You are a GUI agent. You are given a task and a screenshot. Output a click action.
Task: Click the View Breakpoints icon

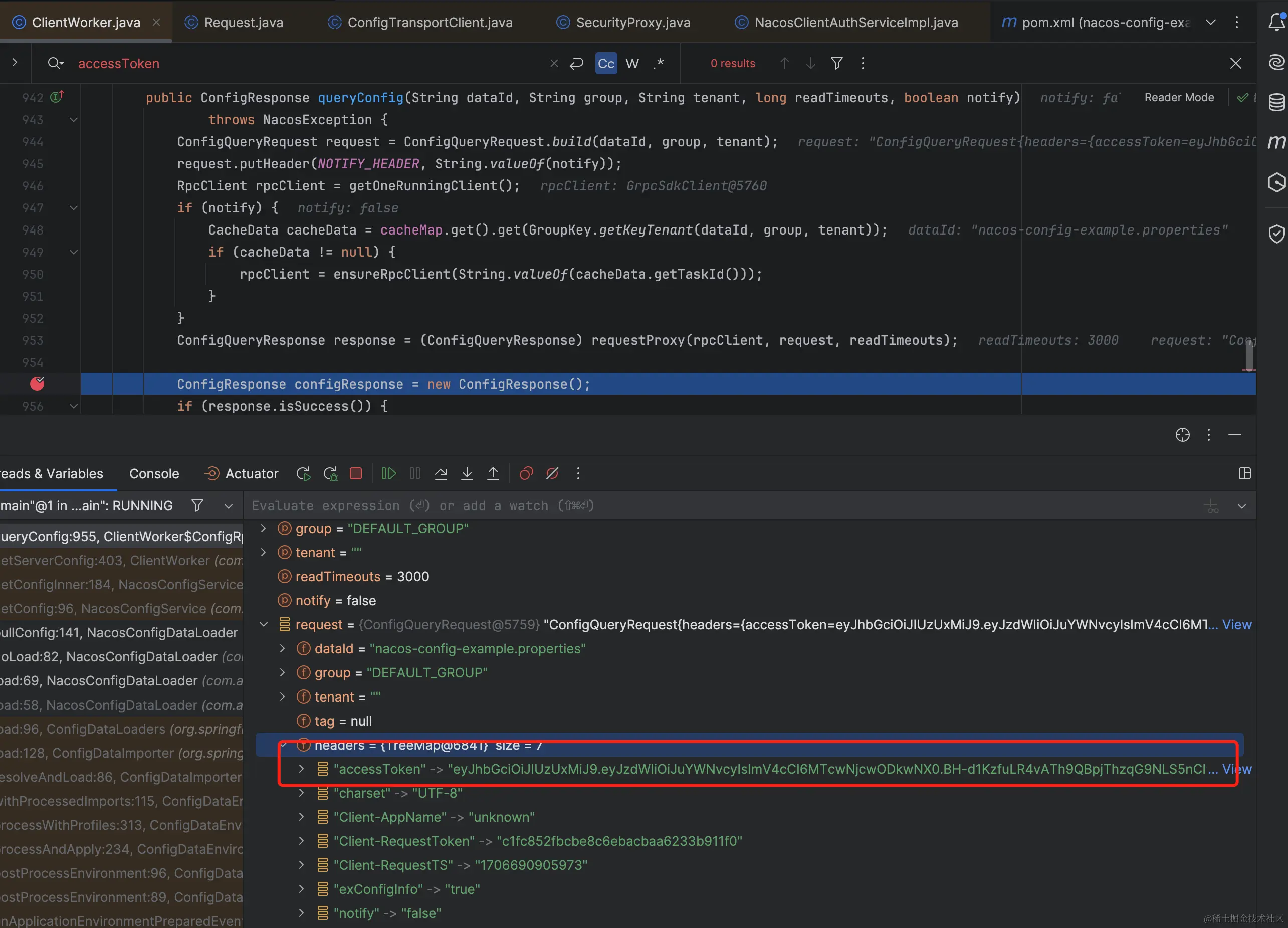(526, 473)
